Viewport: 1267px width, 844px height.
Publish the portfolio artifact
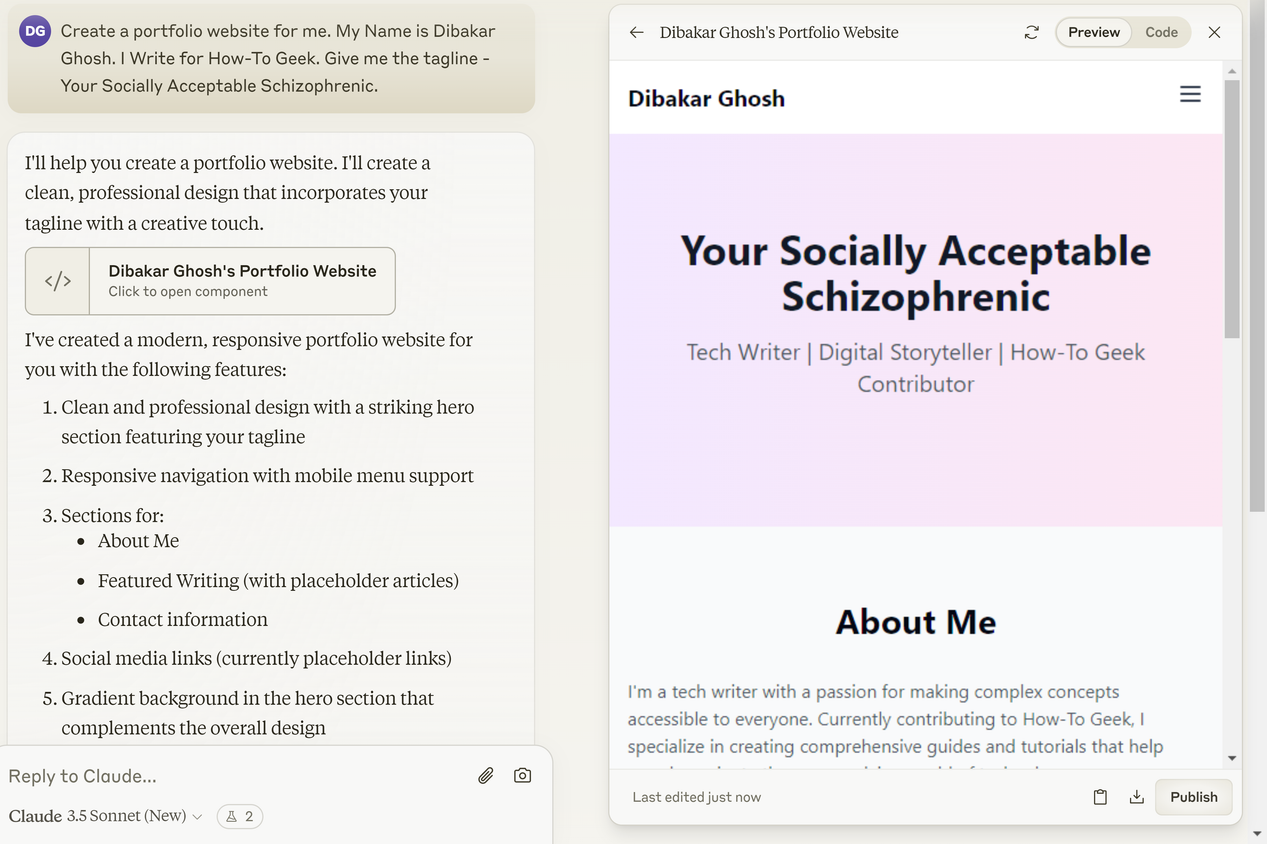point(1194,797)
